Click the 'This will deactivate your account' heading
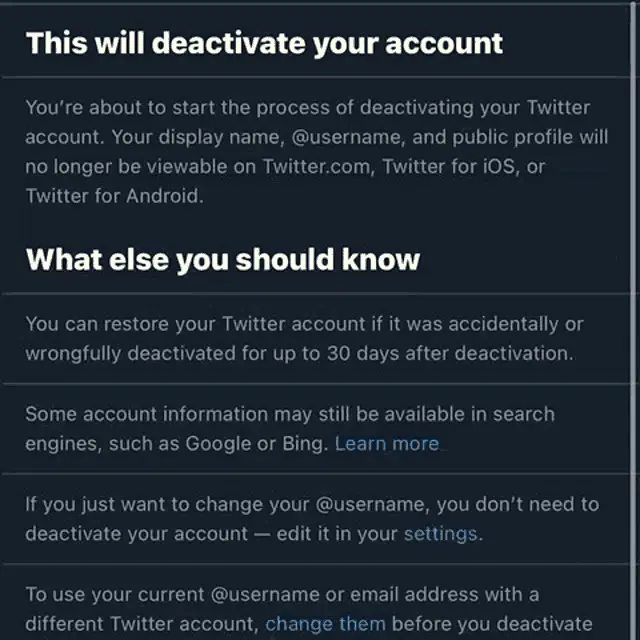This screenshot has width=640, height=640. tap(264, 43)
